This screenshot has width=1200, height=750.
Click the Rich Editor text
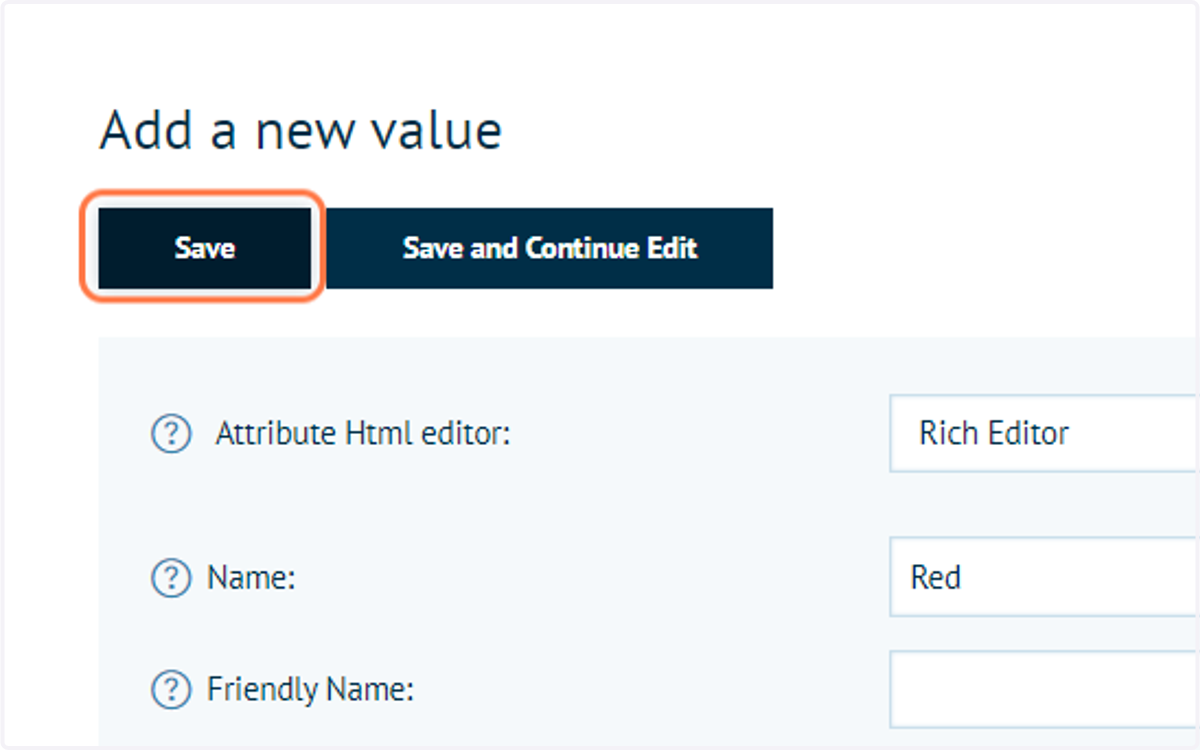(x=994, y=433)
